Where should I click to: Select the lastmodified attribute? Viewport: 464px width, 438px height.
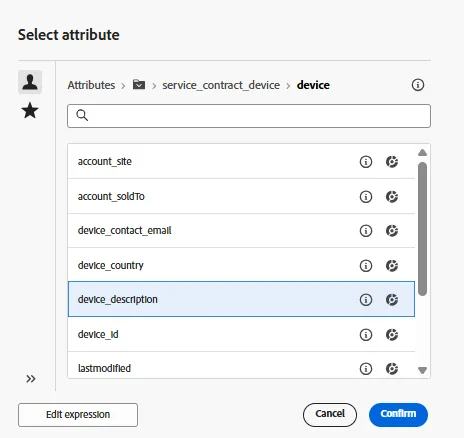click(241, 365)
